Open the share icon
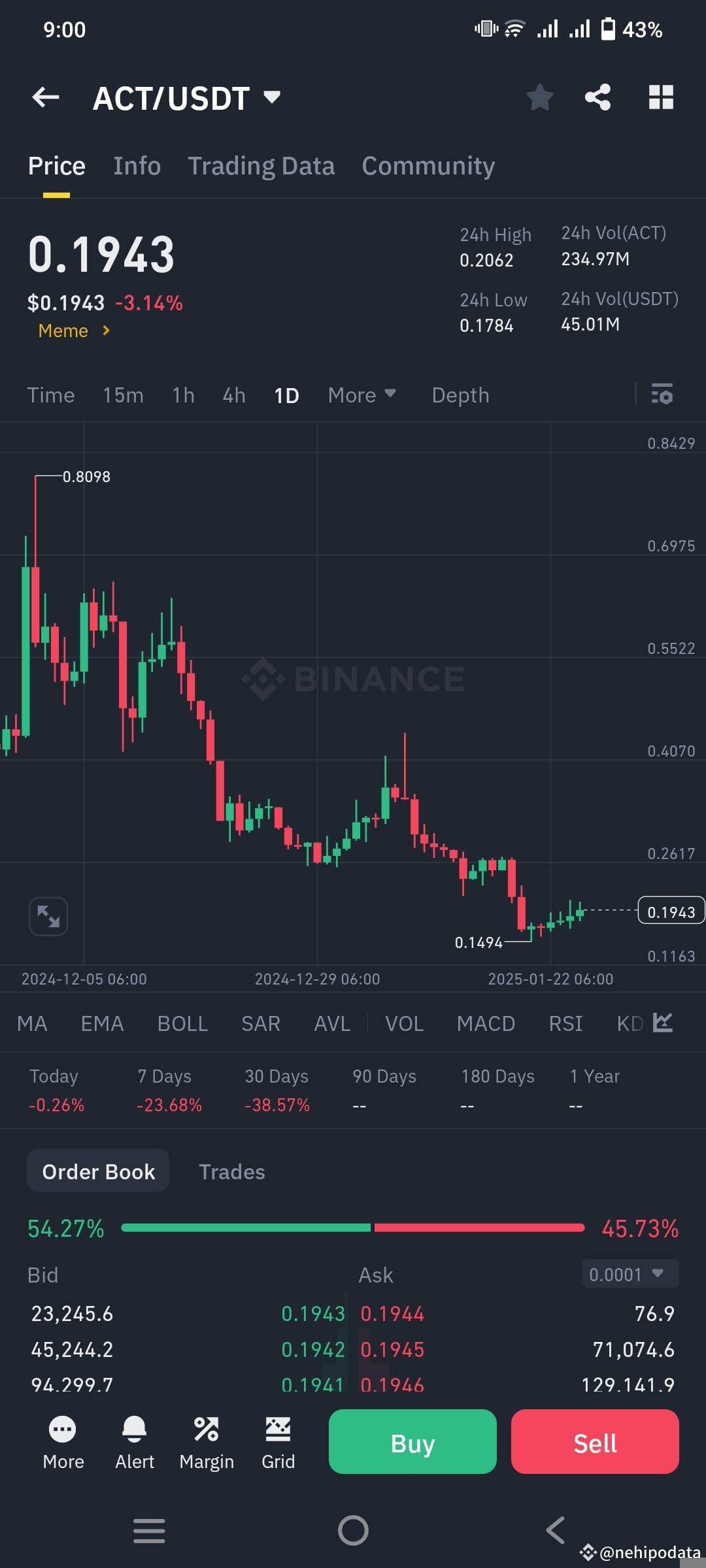The image size is (706, 1568). (598, 97)
